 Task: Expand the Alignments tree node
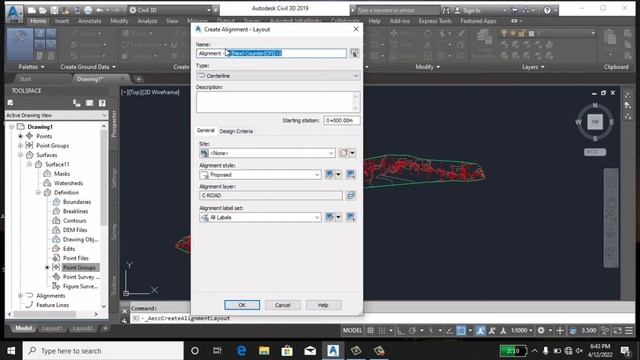tap(20, 296)
